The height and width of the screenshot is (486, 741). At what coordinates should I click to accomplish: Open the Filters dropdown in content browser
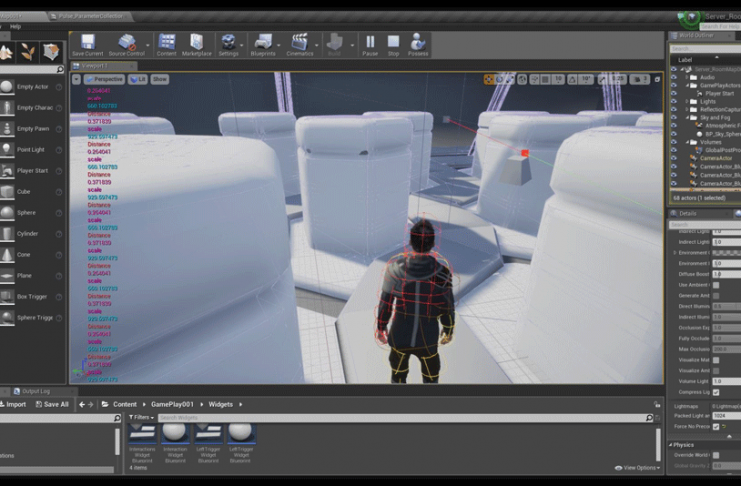pyautogui.click(x=141, y=417)
